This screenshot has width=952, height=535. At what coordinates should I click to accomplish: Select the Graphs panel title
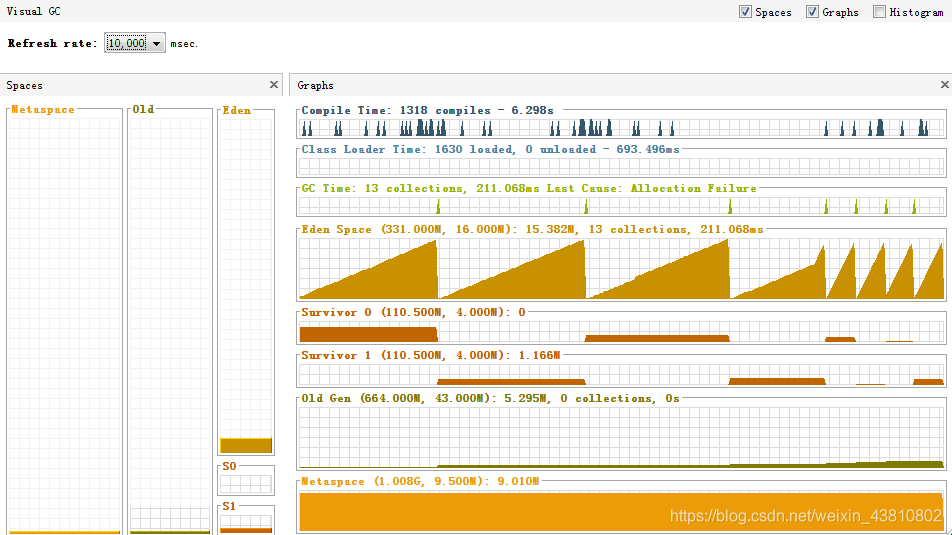(315, 86)
